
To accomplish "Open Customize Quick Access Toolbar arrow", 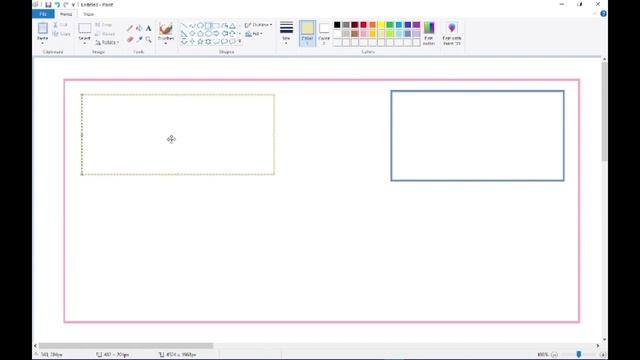I will (73, 4).
